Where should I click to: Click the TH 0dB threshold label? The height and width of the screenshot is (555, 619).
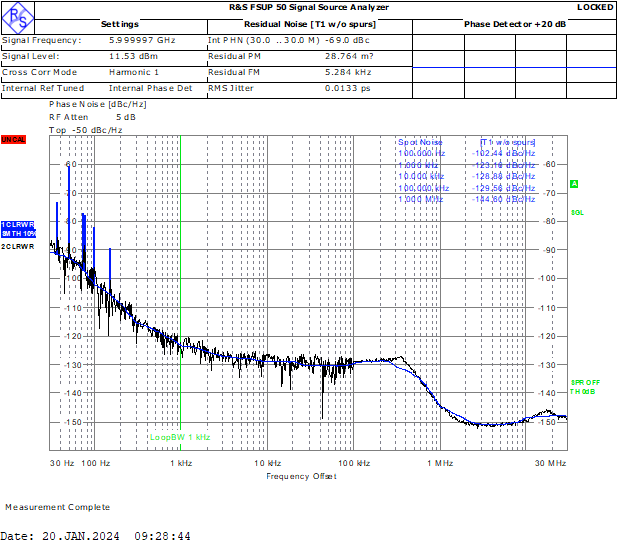(582, 391)
